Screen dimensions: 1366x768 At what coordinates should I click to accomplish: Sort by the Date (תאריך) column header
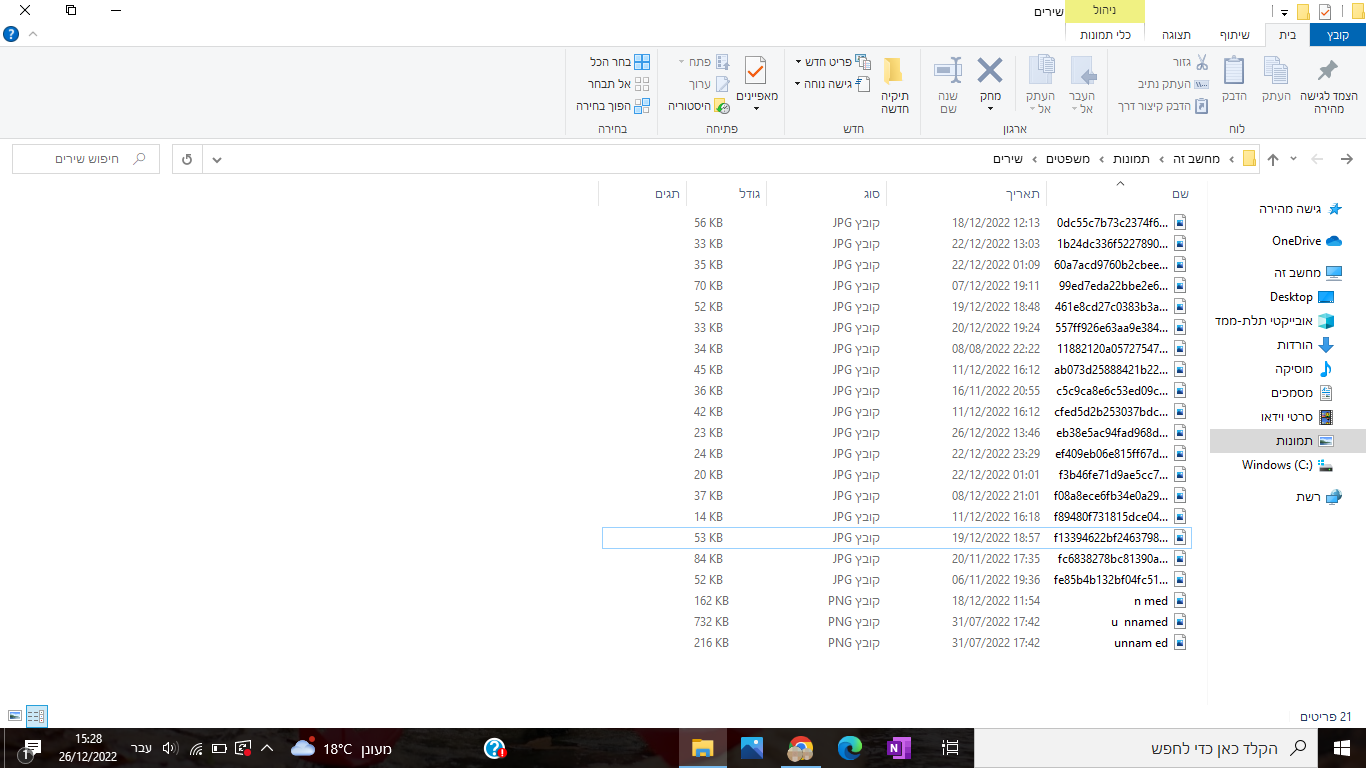point(967,193)
